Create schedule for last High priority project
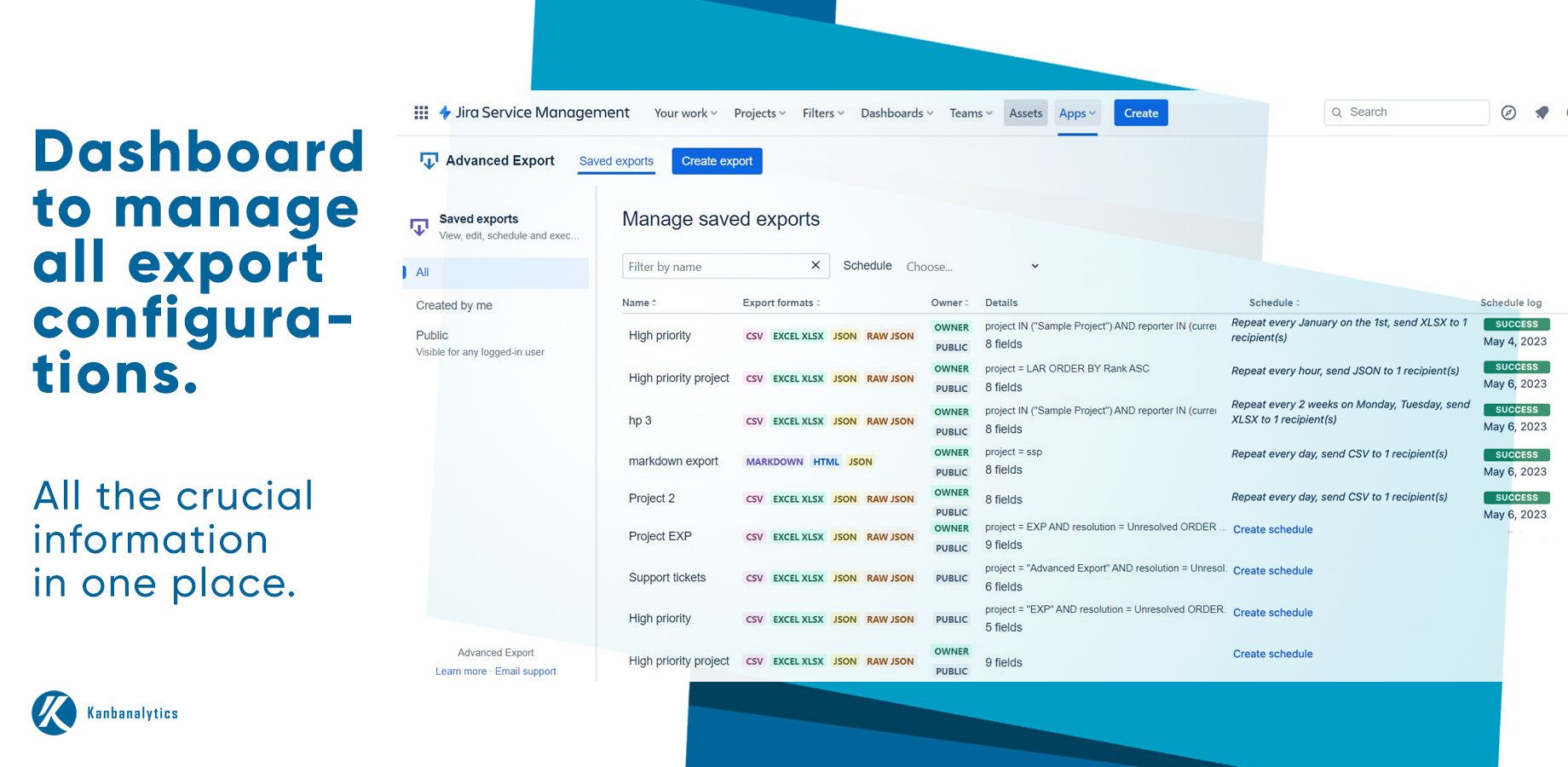 (x=1272, y=654)
